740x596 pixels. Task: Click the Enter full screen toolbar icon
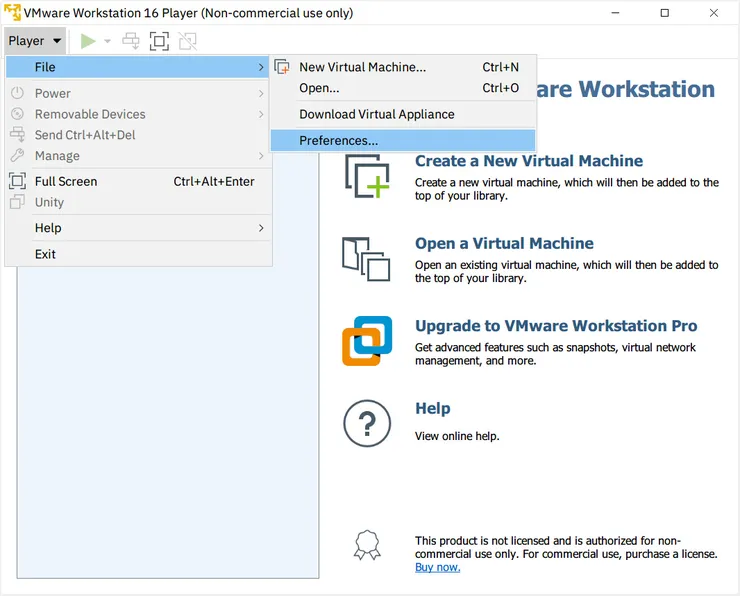[159, 41]
